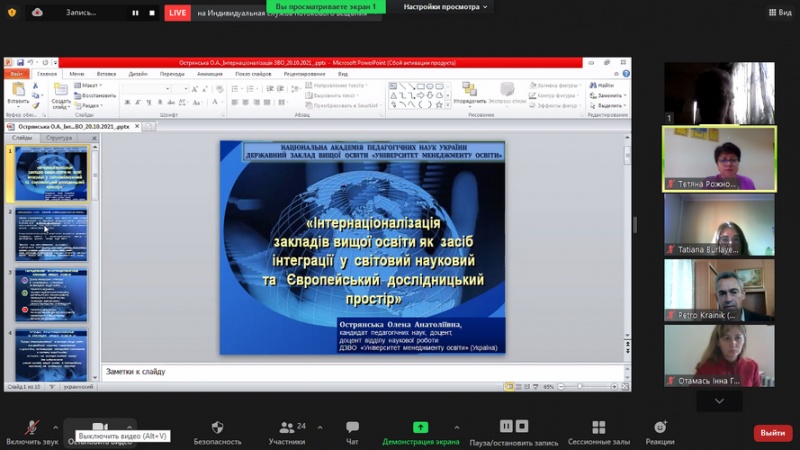This screenshot has width=800, height=450.
Task: Open the Чат chat panel
Action: (352, 428)
